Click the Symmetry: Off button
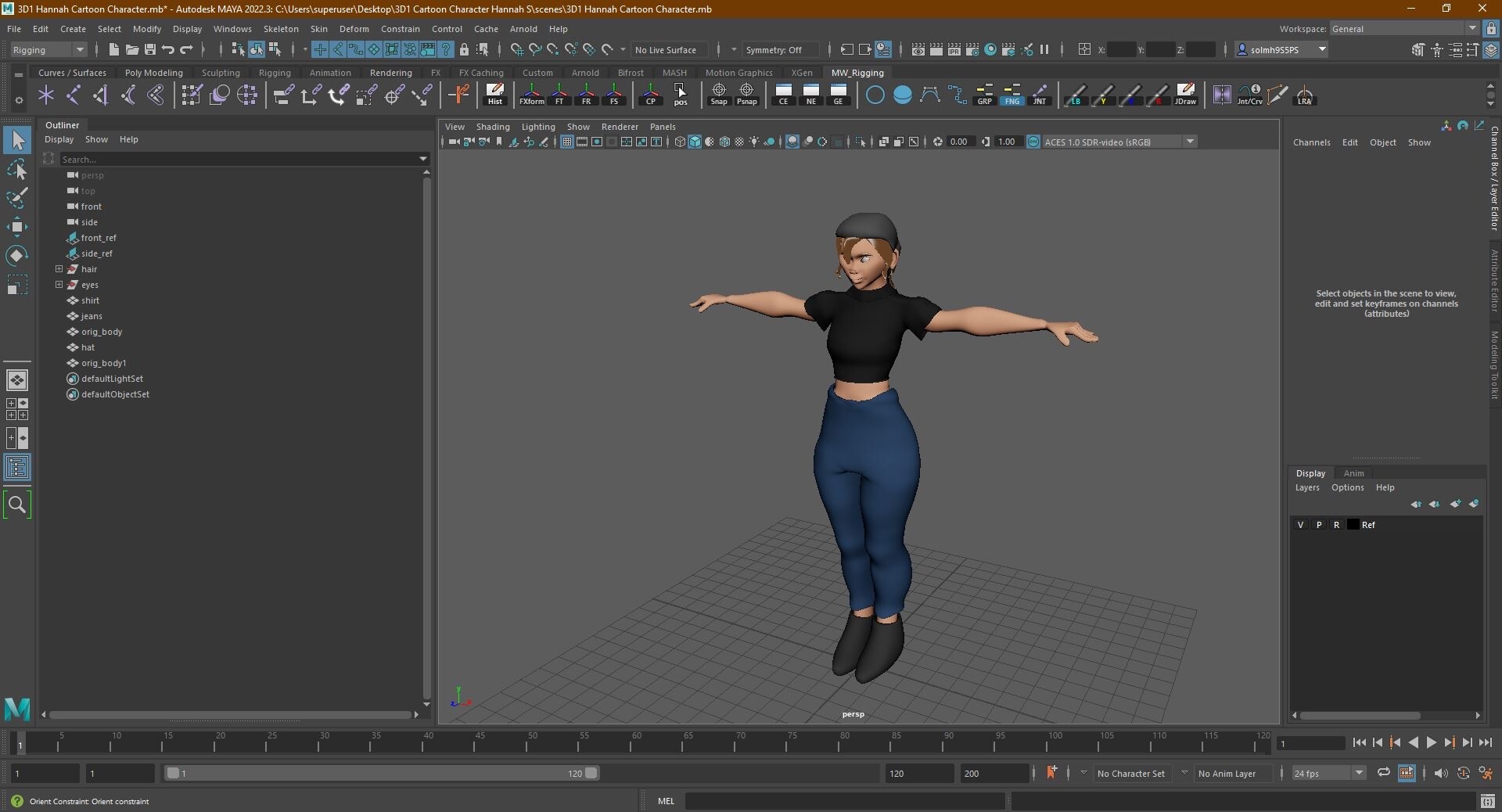The width and height of the screenshot is (1502, 812). [773, 49]
